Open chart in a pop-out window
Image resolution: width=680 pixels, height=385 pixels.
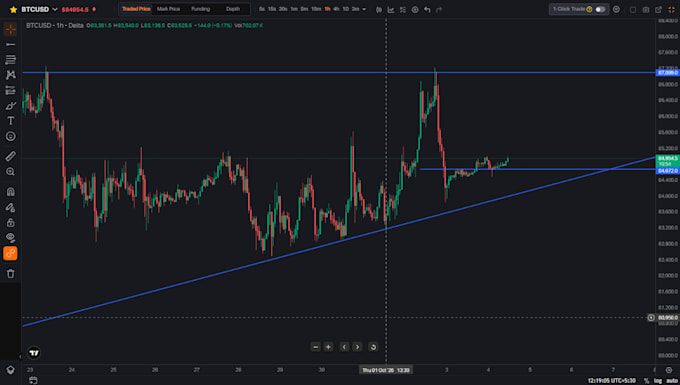[658, 10]
